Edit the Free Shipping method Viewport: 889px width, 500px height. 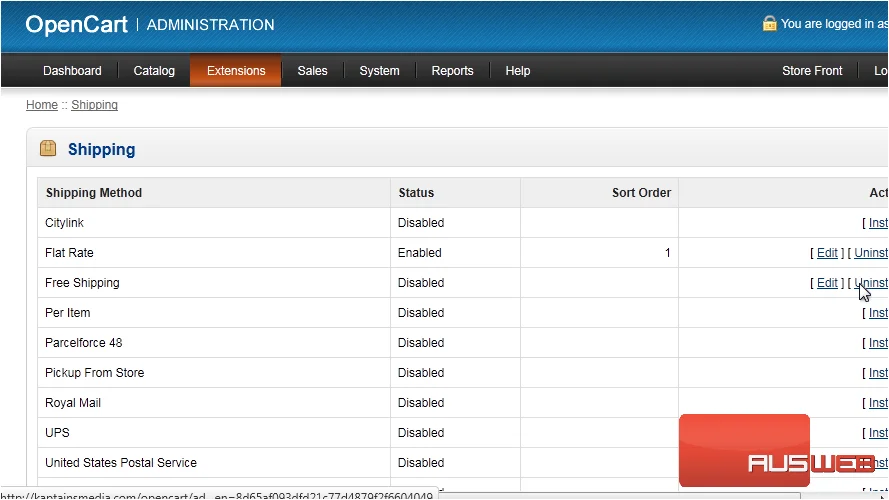(827, 283)
